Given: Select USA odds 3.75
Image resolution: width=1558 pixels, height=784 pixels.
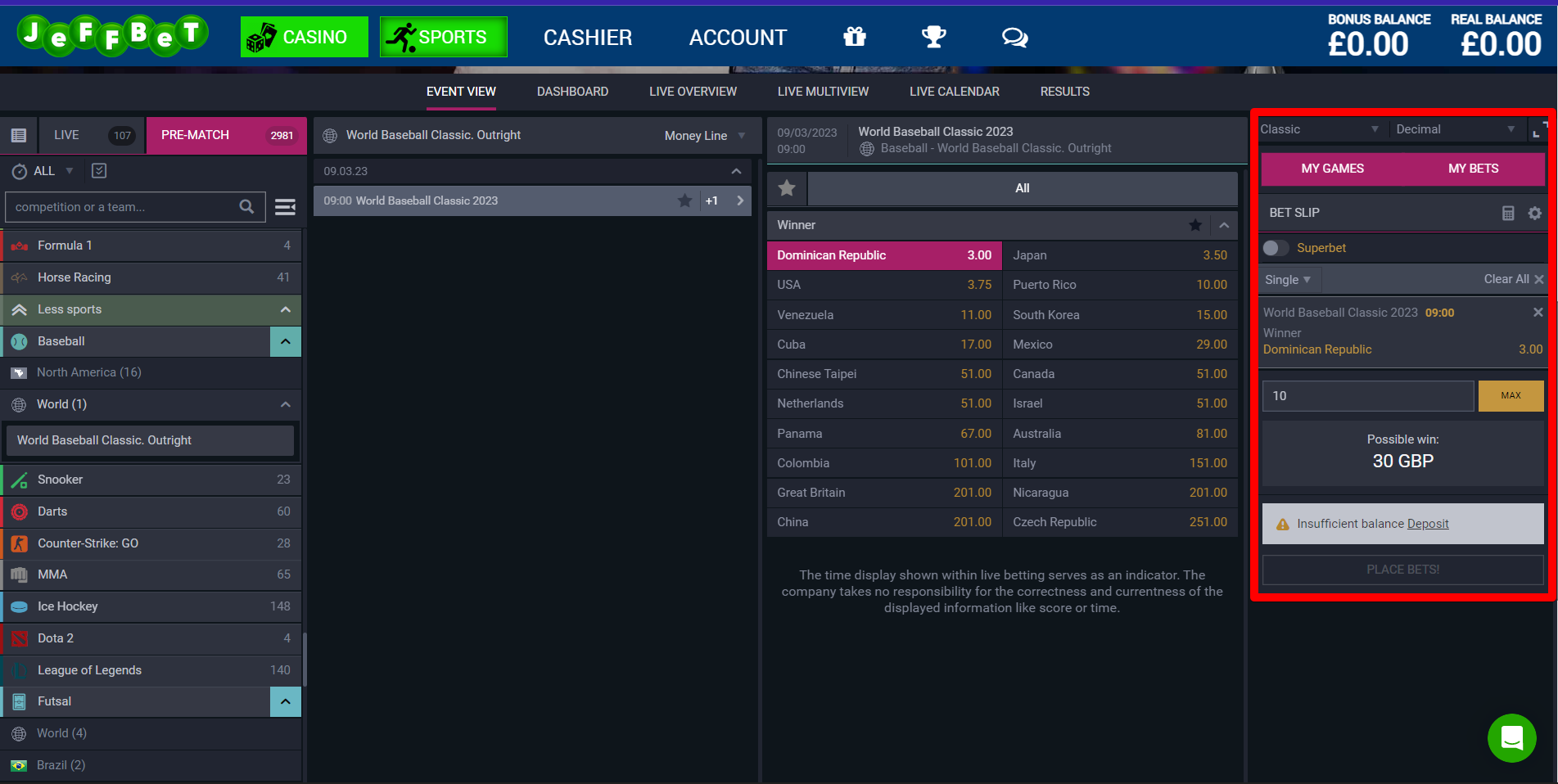Looking at the screenshot, I should tap(884, 285).
